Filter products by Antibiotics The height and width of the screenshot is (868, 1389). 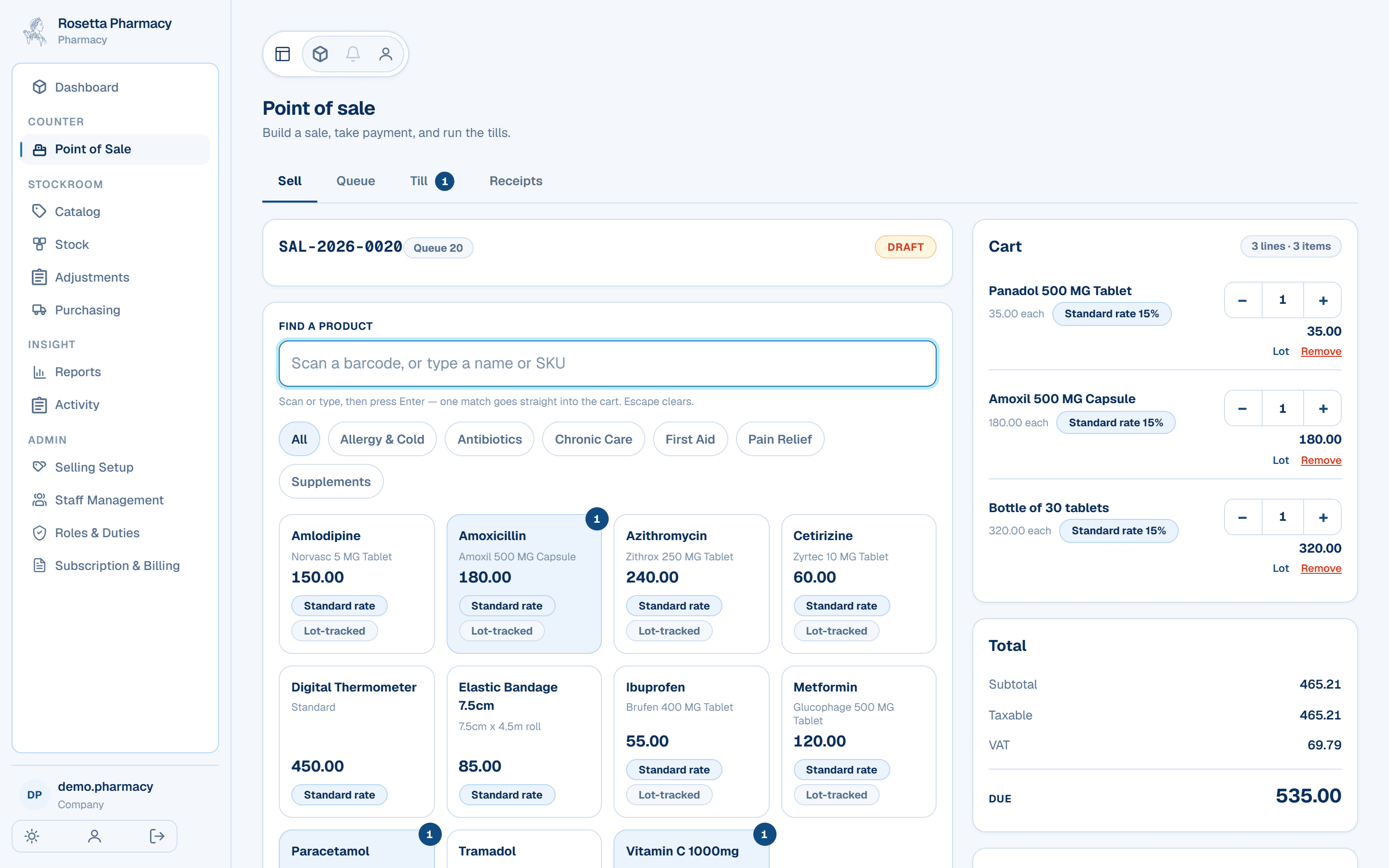[490, 439]
